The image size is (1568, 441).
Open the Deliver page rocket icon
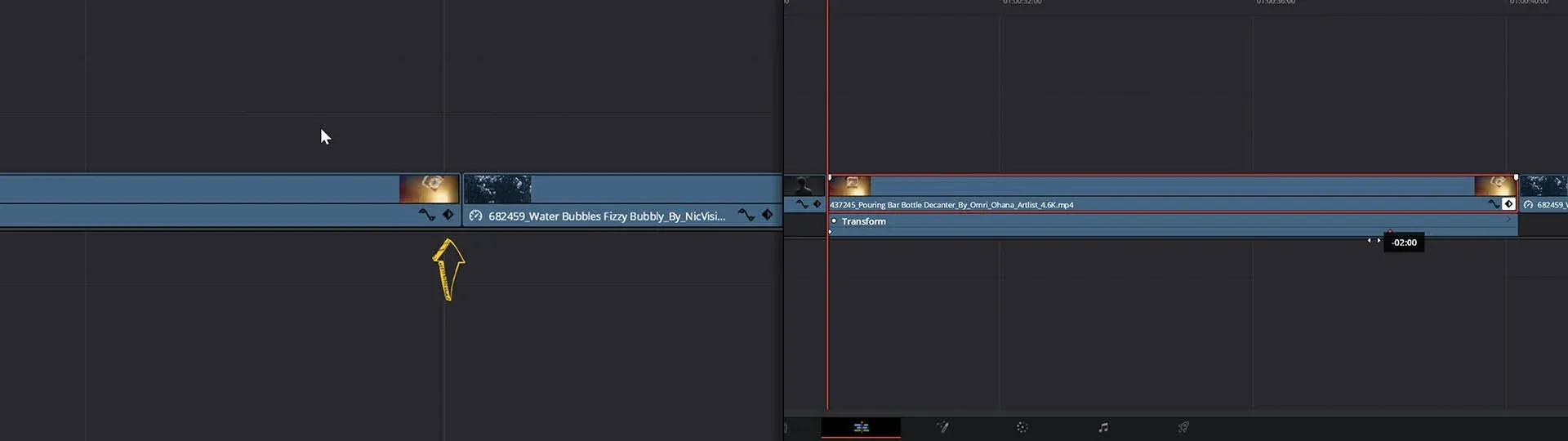pyautogui.click(x=1183, y=427)
